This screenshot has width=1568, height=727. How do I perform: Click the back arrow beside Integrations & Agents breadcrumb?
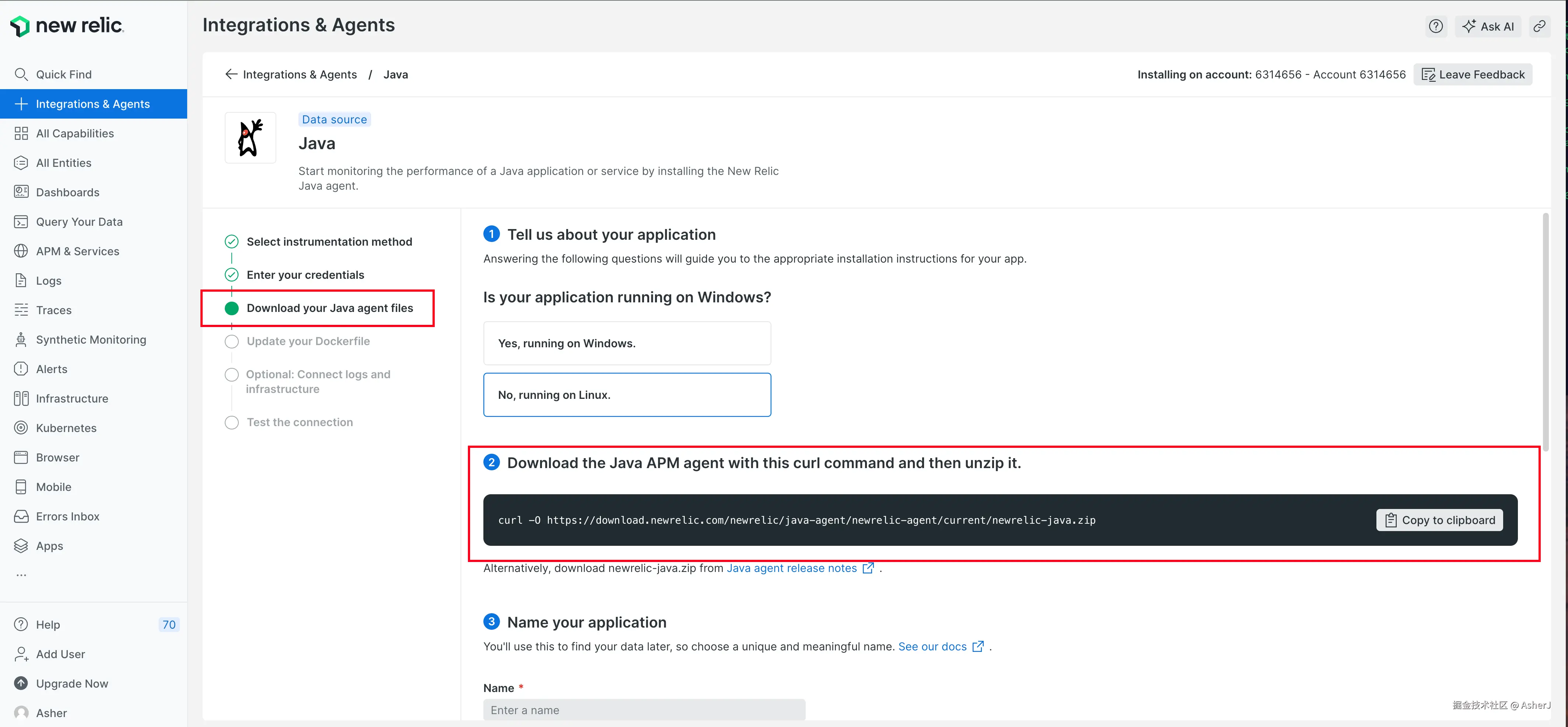pyautogui.click(x=231, y=74)
